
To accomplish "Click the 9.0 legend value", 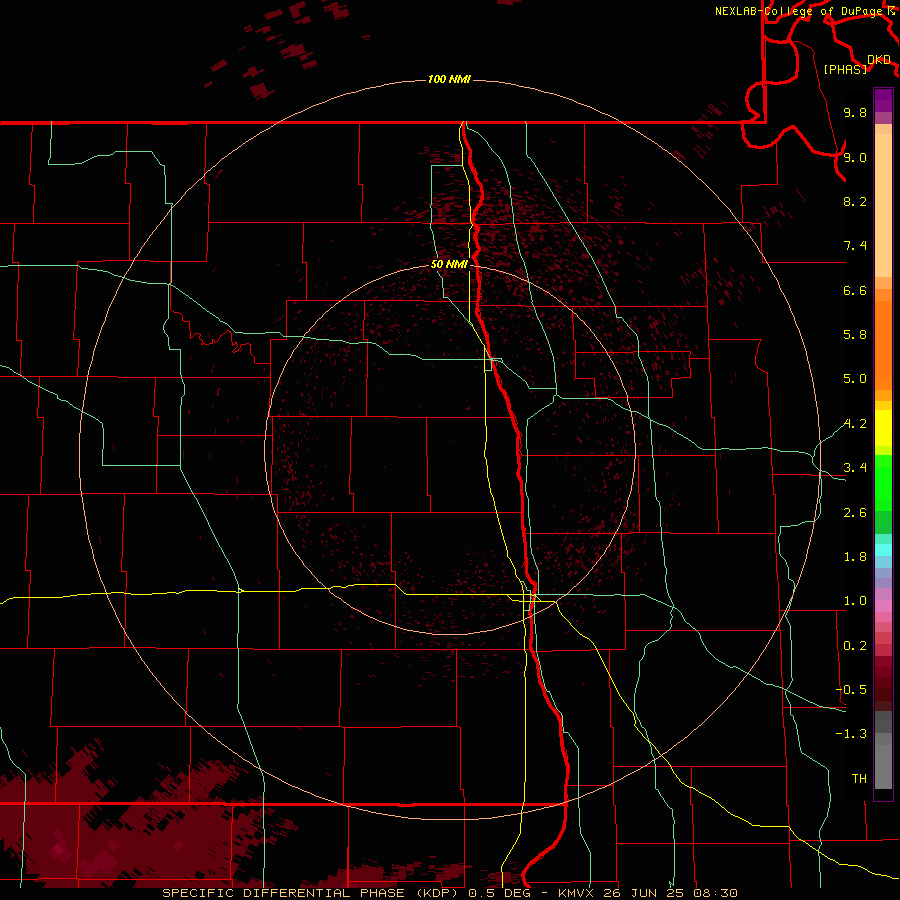I will [855, 157].
